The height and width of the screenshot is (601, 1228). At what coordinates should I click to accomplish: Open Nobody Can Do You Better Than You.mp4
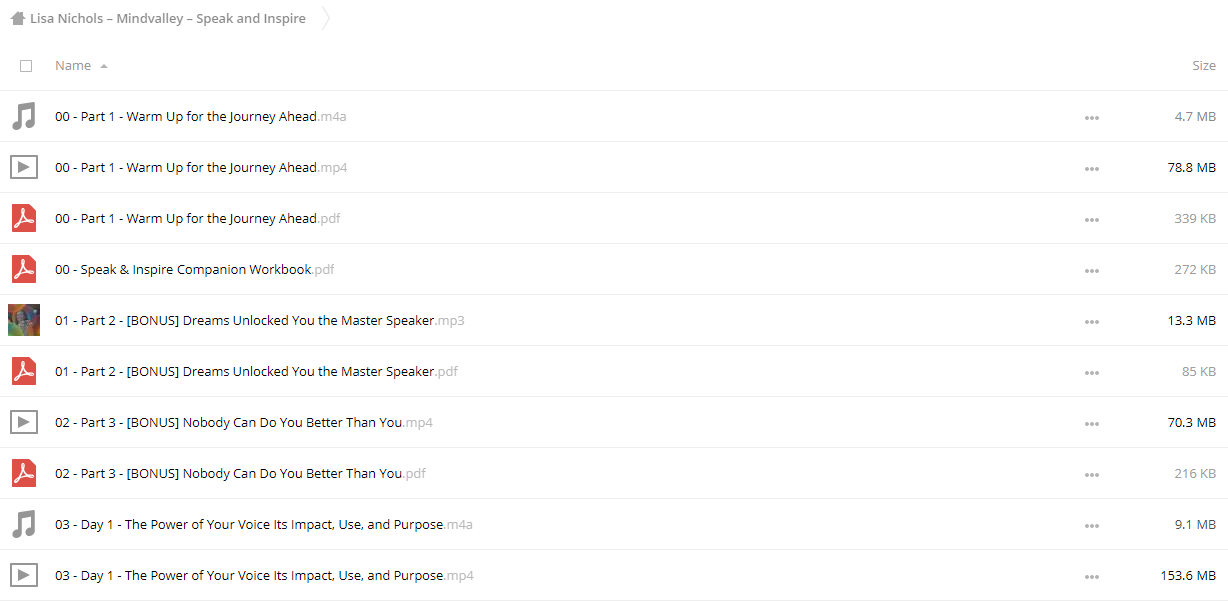(244, 423)
